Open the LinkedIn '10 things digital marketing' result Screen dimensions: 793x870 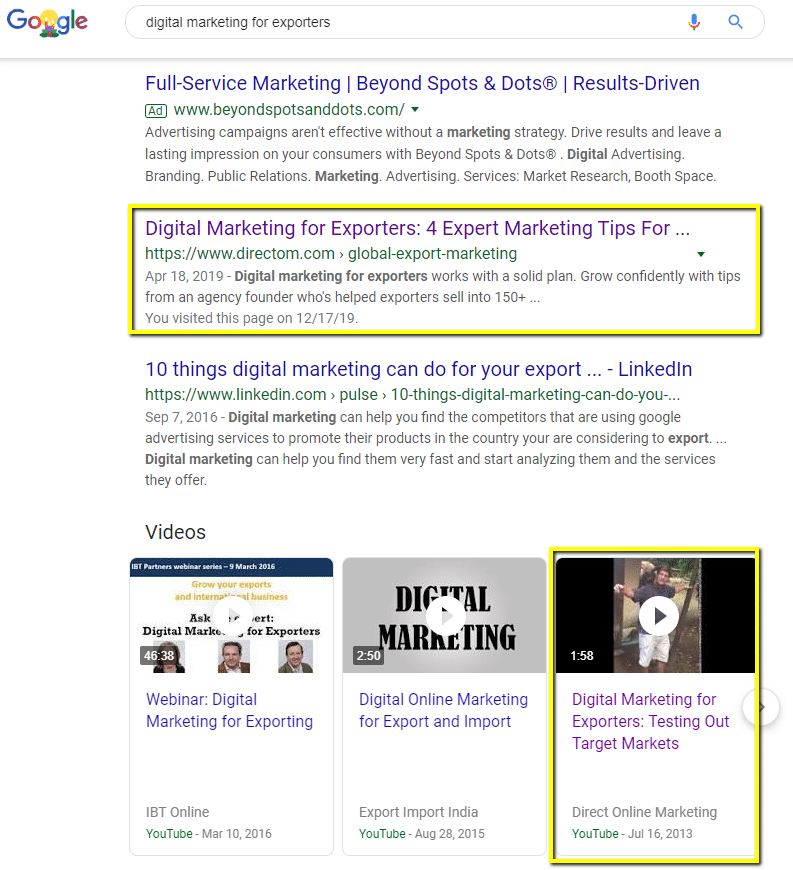click(418, 370)
